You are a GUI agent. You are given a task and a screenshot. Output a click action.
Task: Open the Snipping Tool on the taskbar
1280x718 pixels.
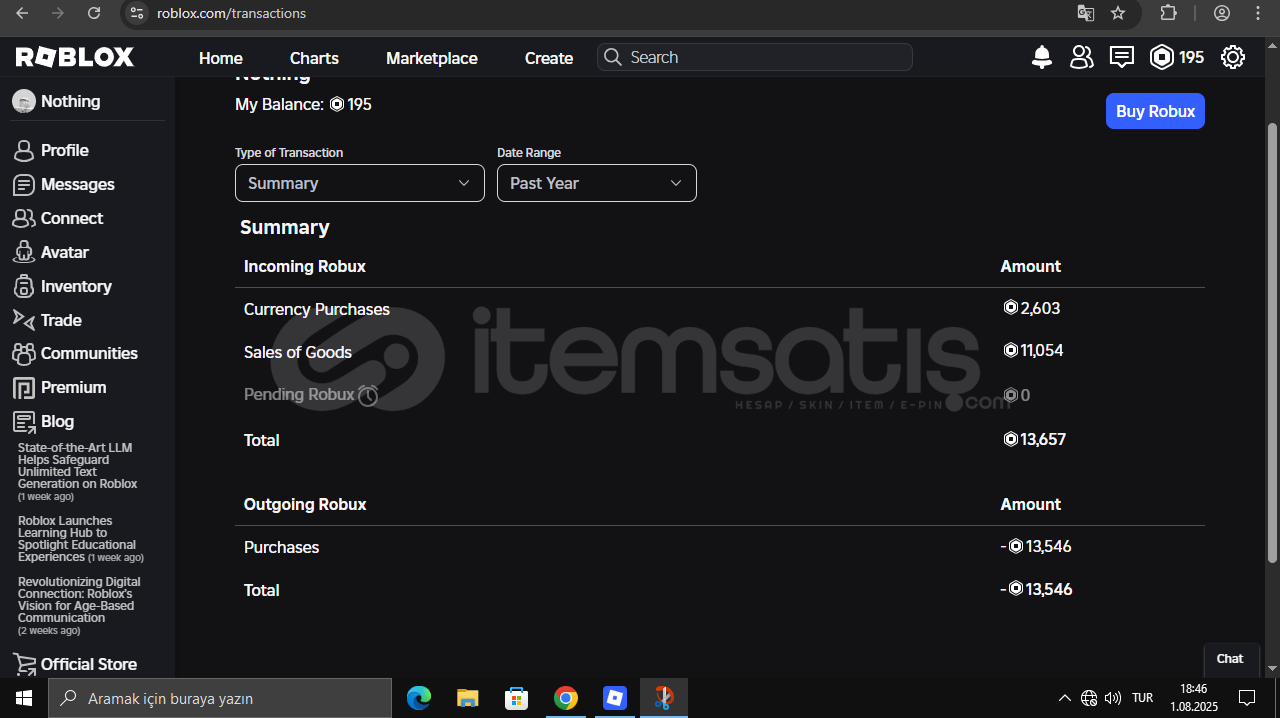663,698
